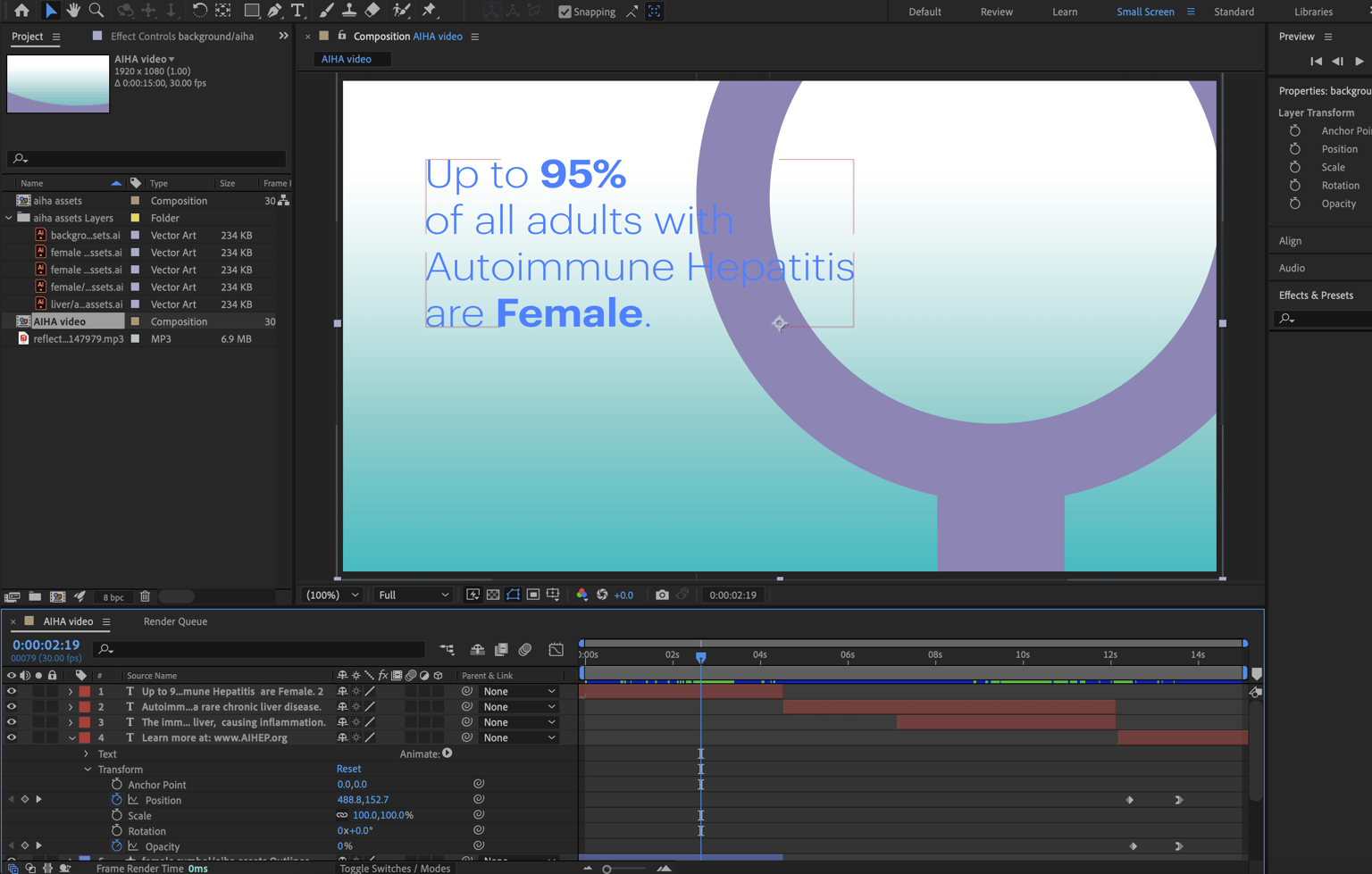Screen dimensions: 1372x874
Task: Select the Libraries workspace
Action: [x=1313, y=12]
